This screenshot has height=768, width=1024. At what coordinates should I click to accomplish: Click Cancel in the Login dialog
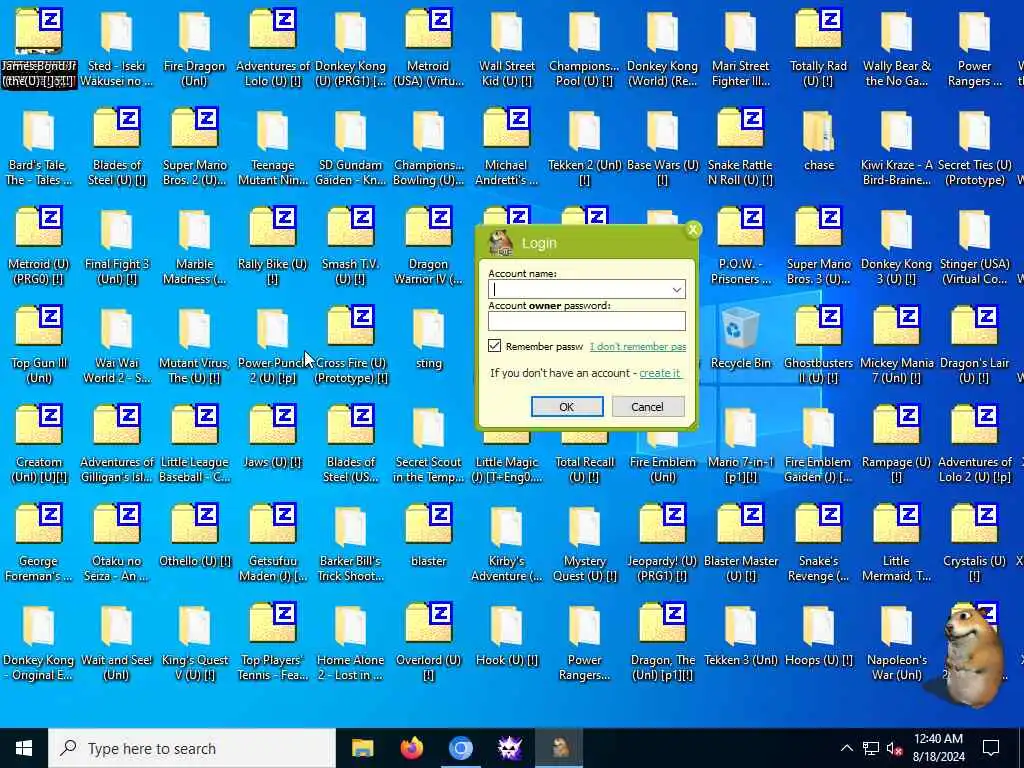coord(647,407)
